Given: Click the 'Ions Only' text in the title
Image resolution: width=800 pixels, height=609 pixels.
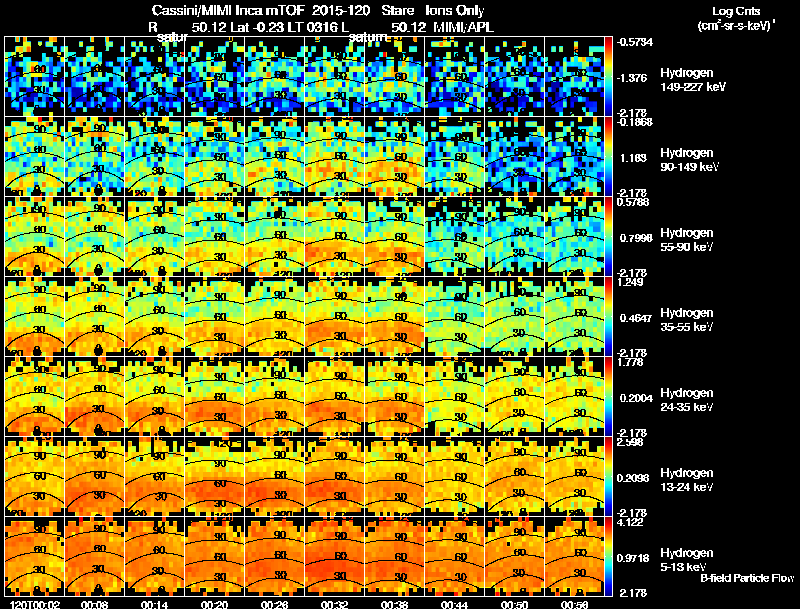Looking at the screenshot, I should [x=455, y=11].
